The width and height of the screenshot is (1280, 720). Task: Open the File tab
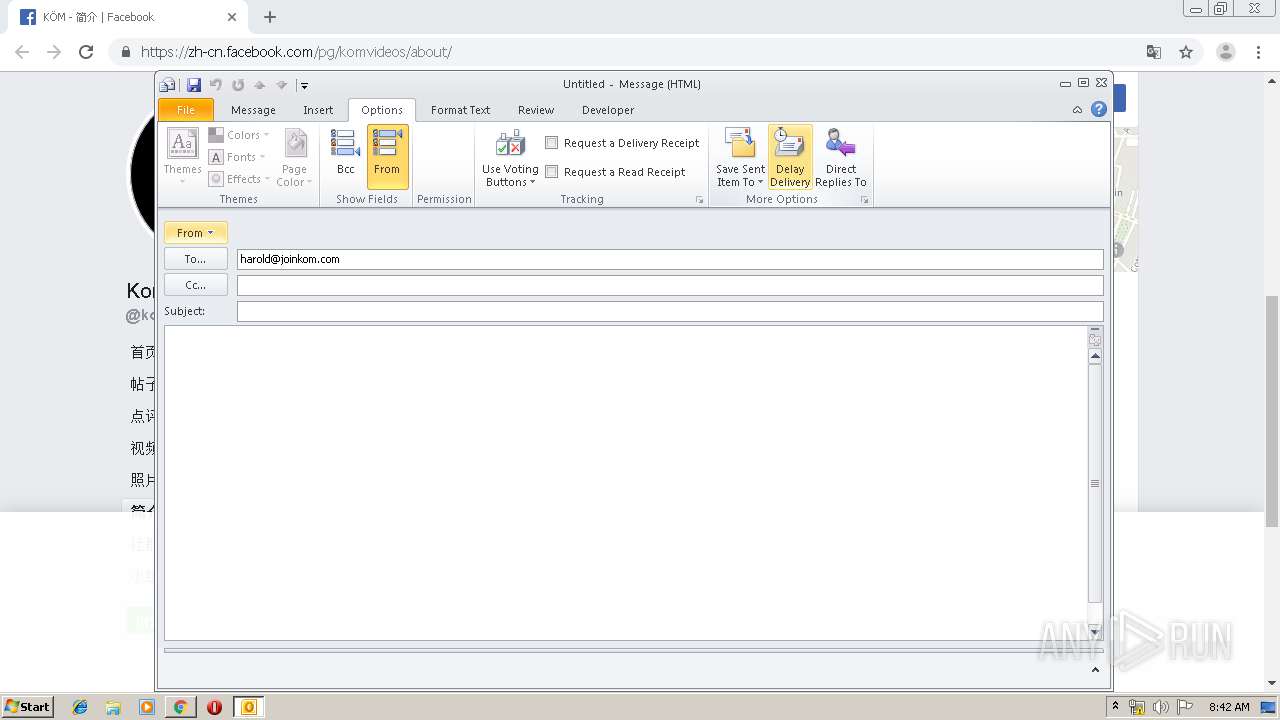coord(186,110)
